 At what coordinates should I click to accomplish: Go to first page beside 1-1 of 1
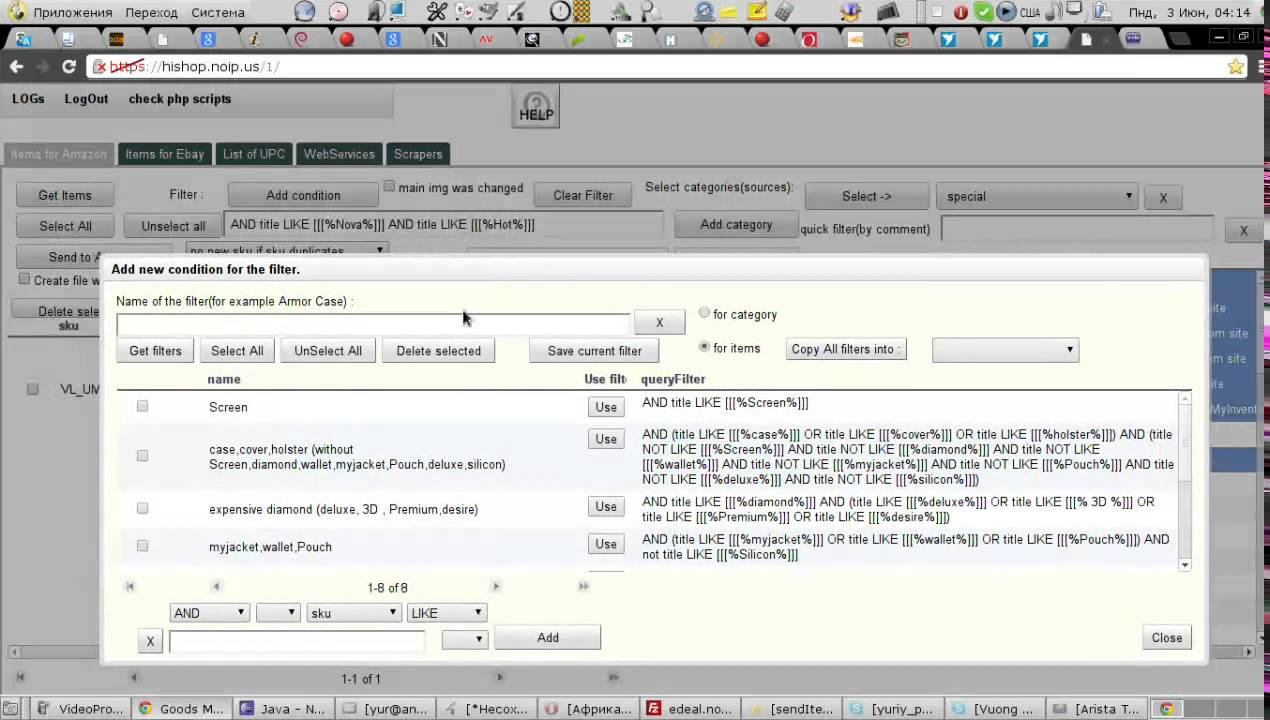point(20,678)
